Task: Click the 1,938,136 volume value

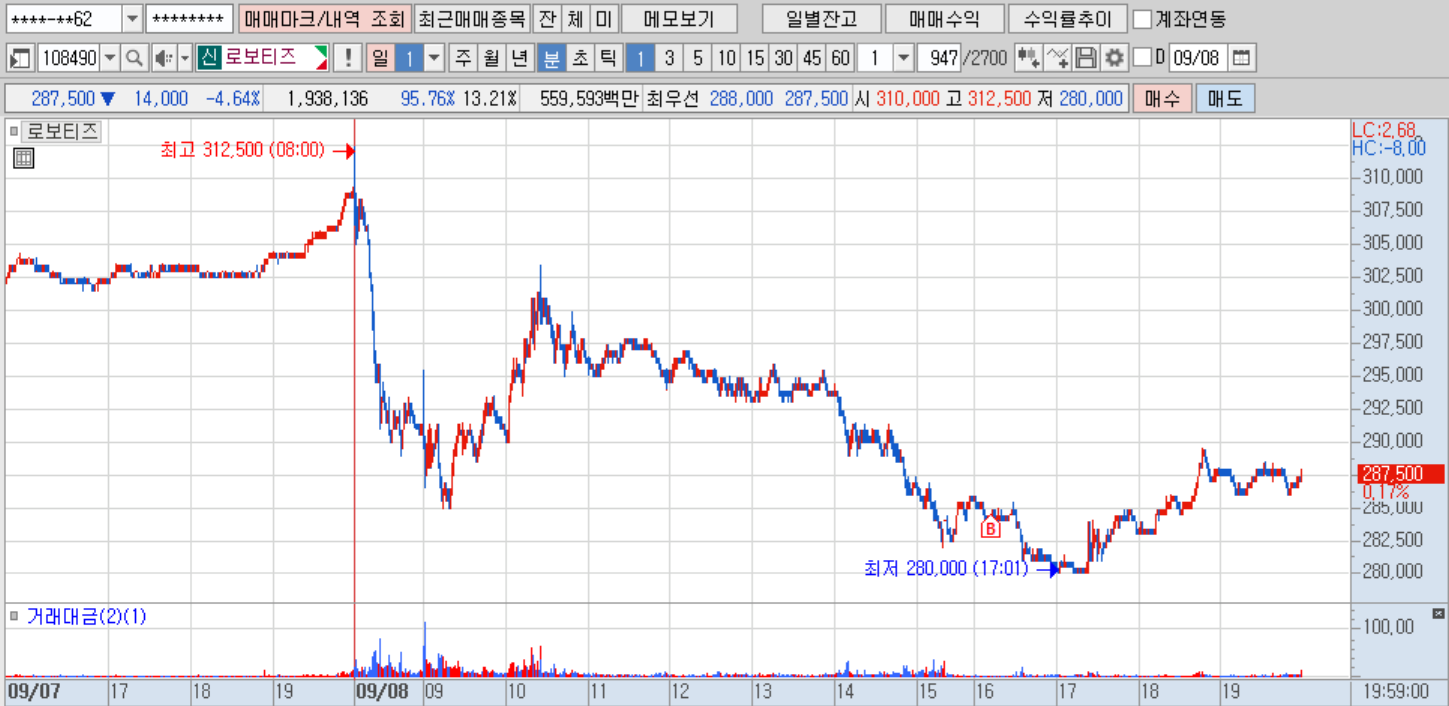Action: 327,99
